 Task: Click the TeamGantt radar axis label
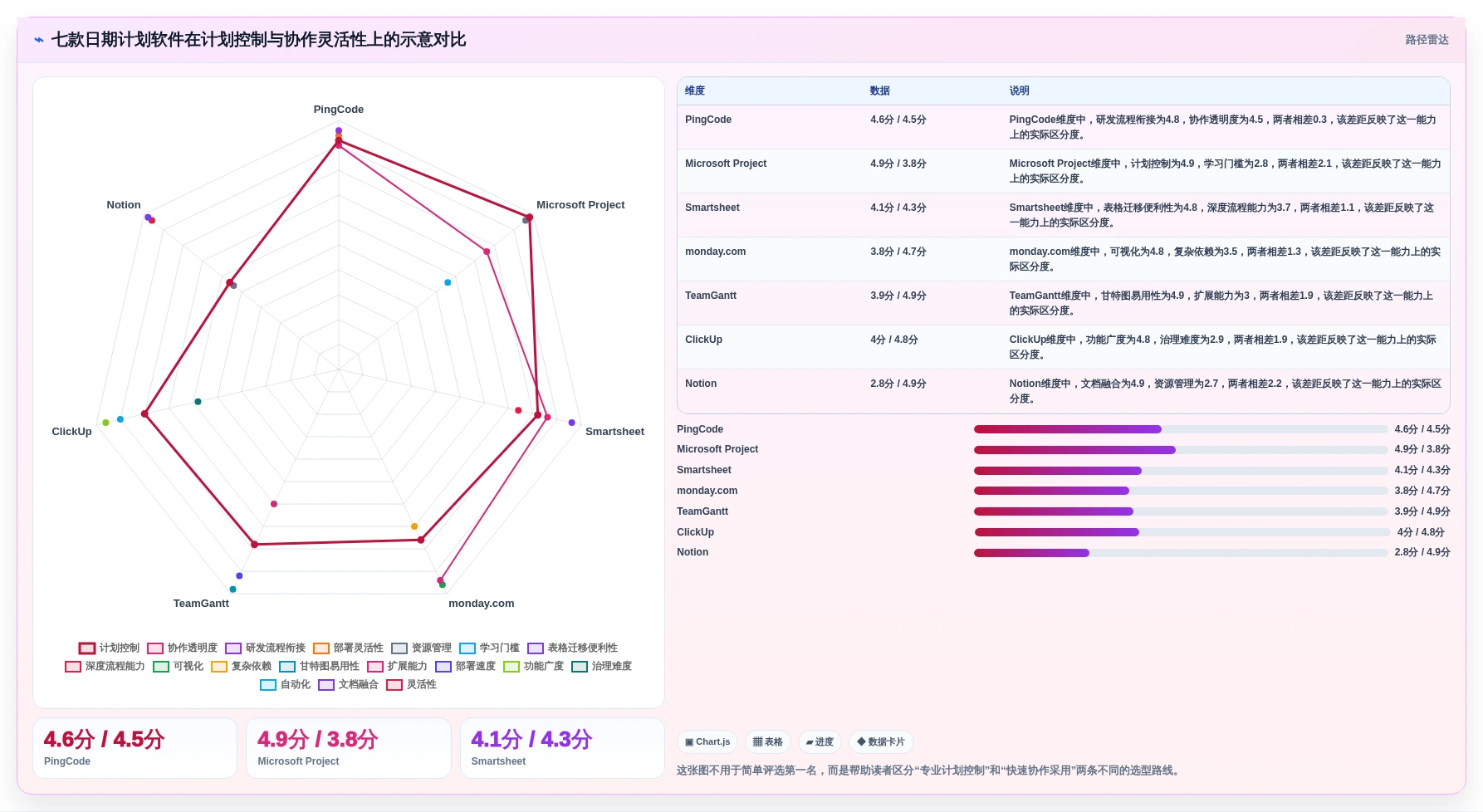point(201,604)
